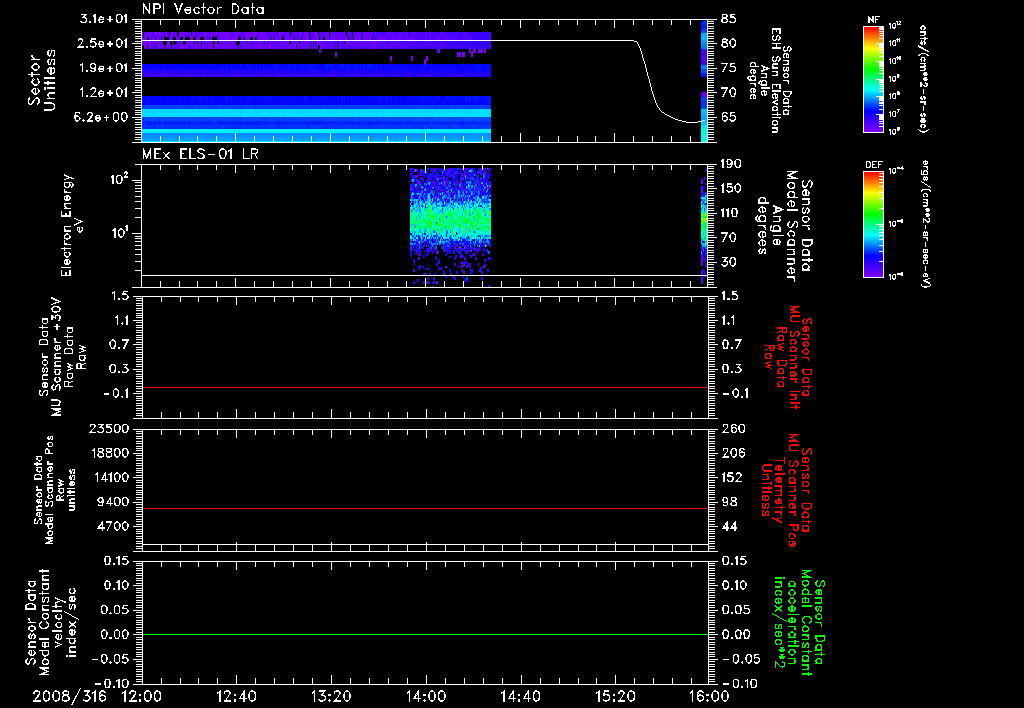
Task: Click the 'Electron Energy eV' axis title
Action: 72,225
